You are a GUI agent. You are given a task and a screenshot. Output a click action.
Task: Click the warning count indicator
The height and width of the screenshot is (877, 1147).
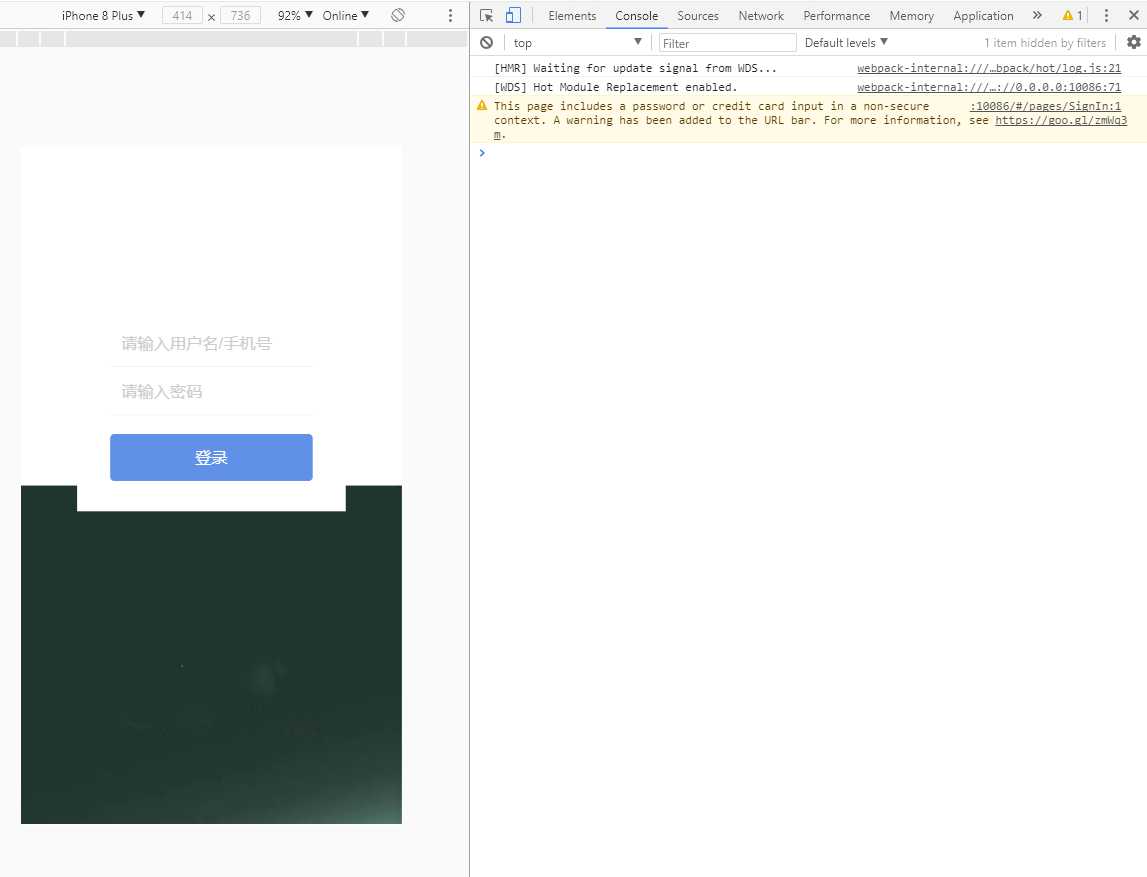coord(1072,15)
